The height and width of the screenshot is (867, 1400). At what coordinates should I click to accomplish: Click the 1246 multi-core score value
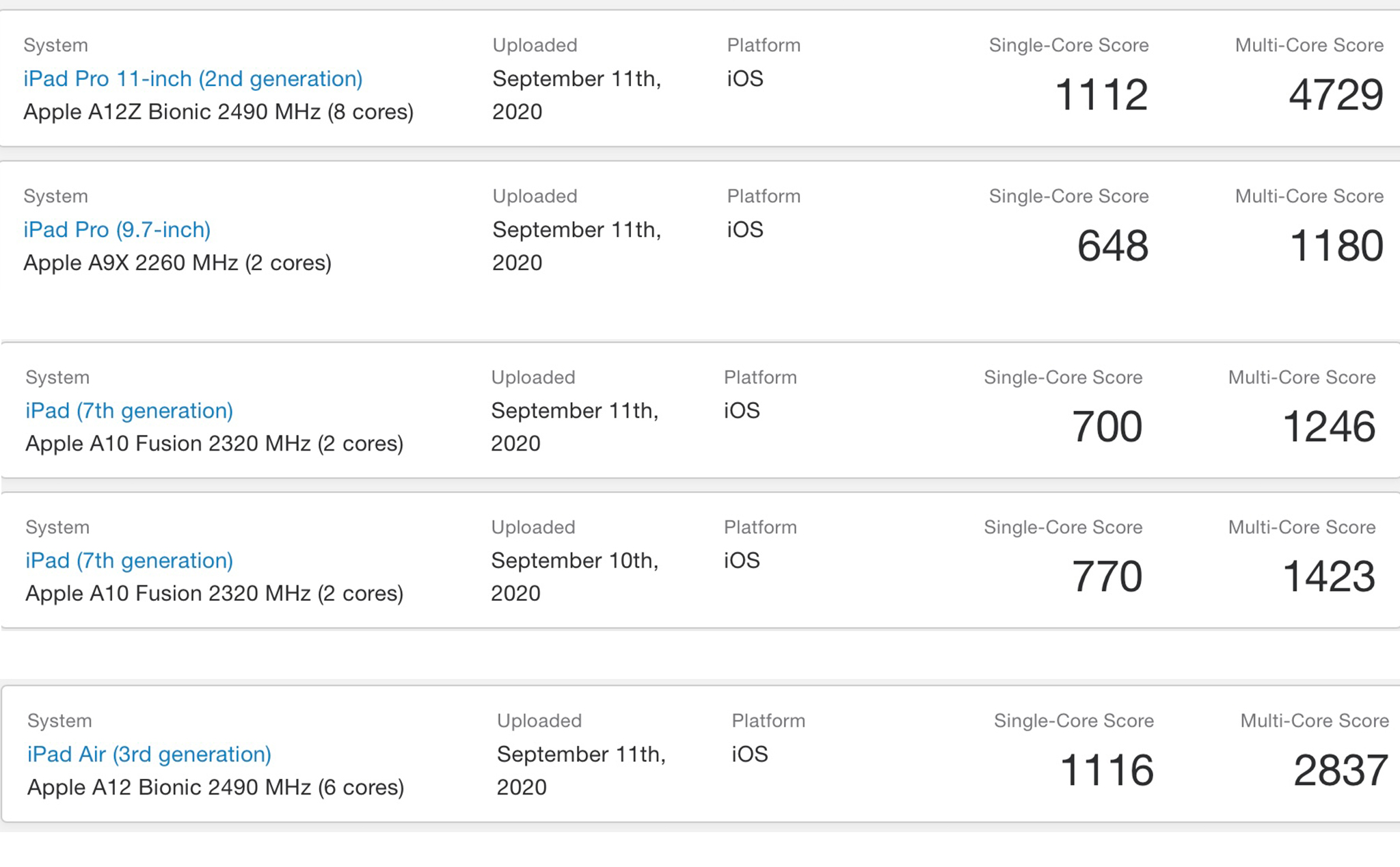pyautogui.click(x=1328, y=426)
